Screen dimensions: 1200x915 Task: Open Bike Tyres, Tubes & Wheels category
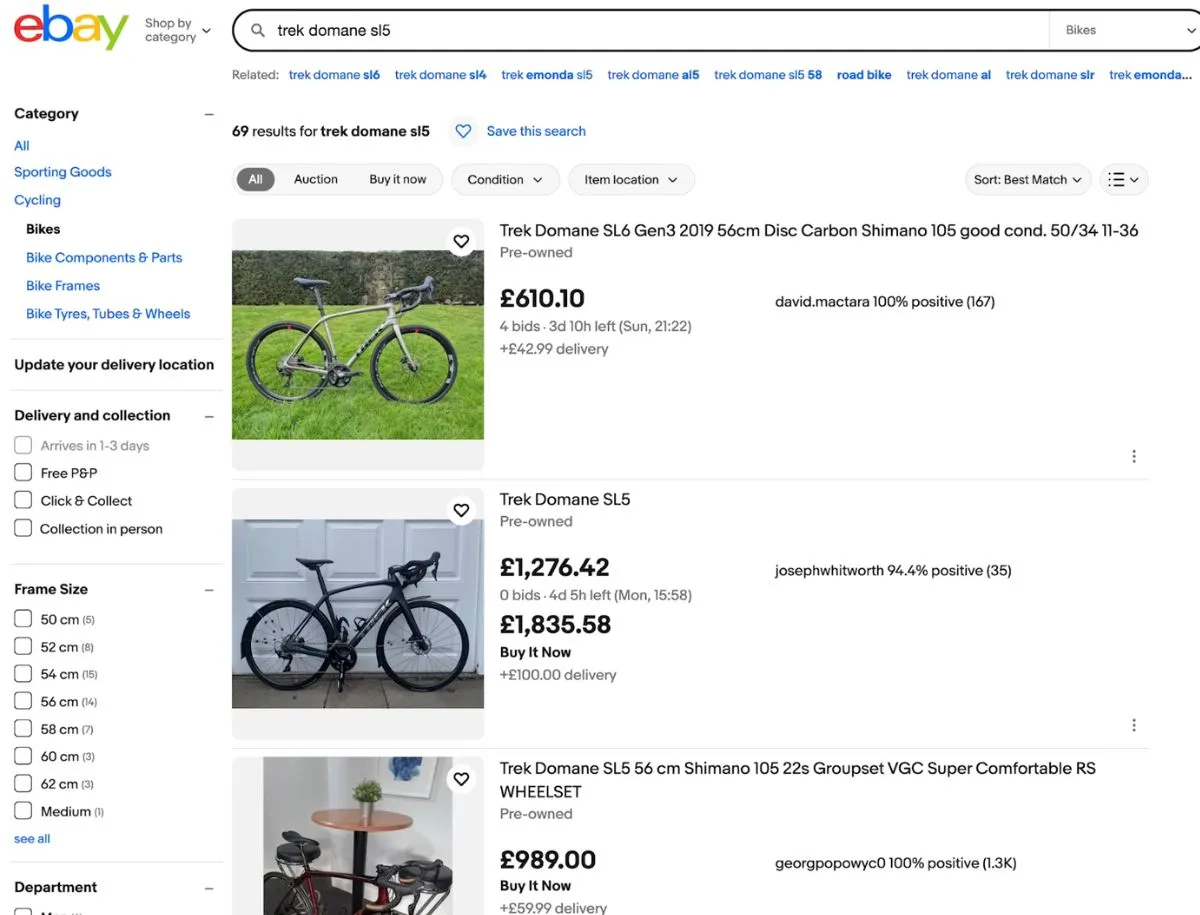pos(108,314)
